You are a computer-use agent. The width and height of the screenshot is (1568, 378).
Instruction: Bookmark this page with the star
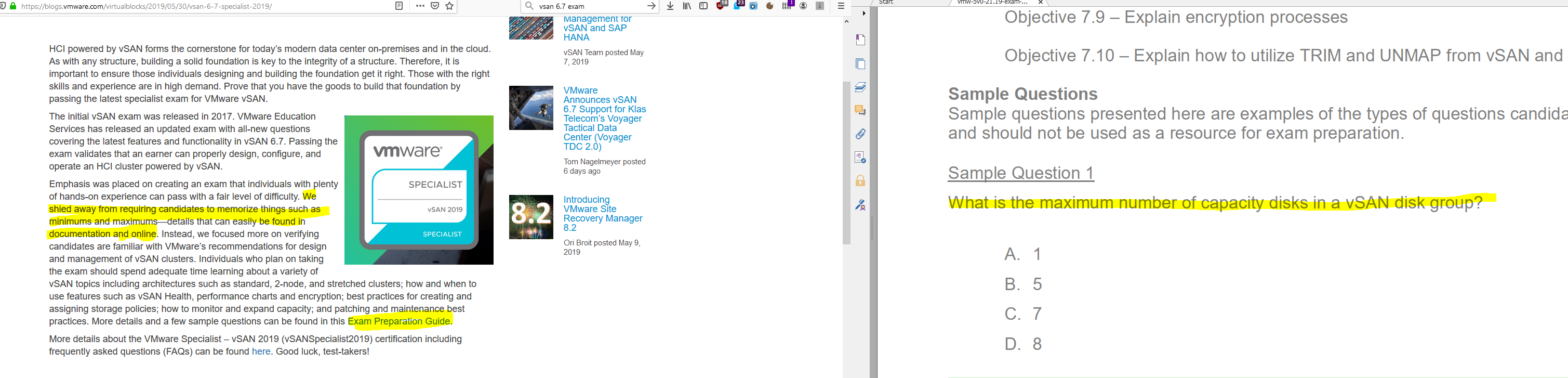click(x=450, y=6)
